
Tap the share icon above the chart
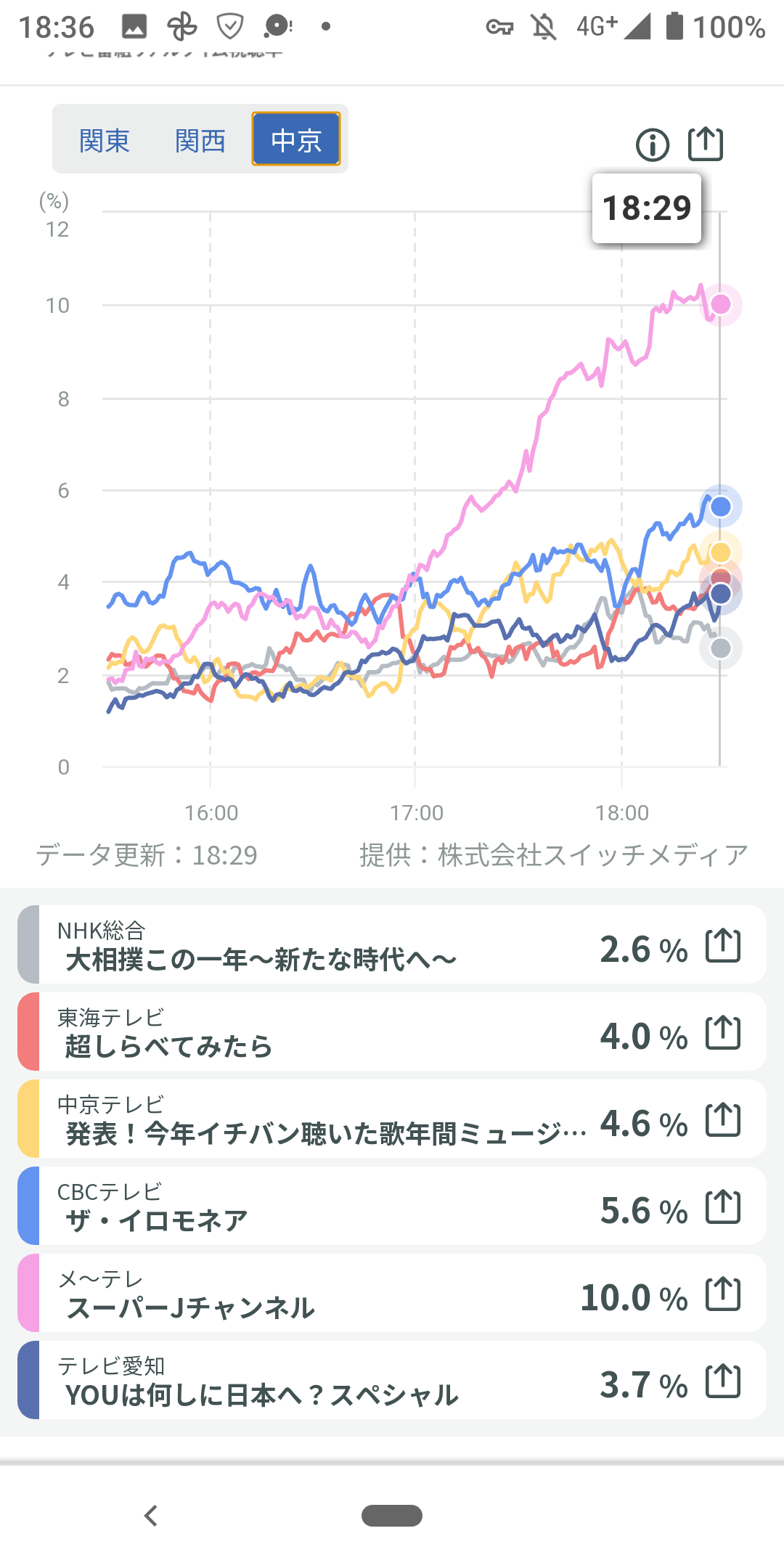tap(706, 144)
